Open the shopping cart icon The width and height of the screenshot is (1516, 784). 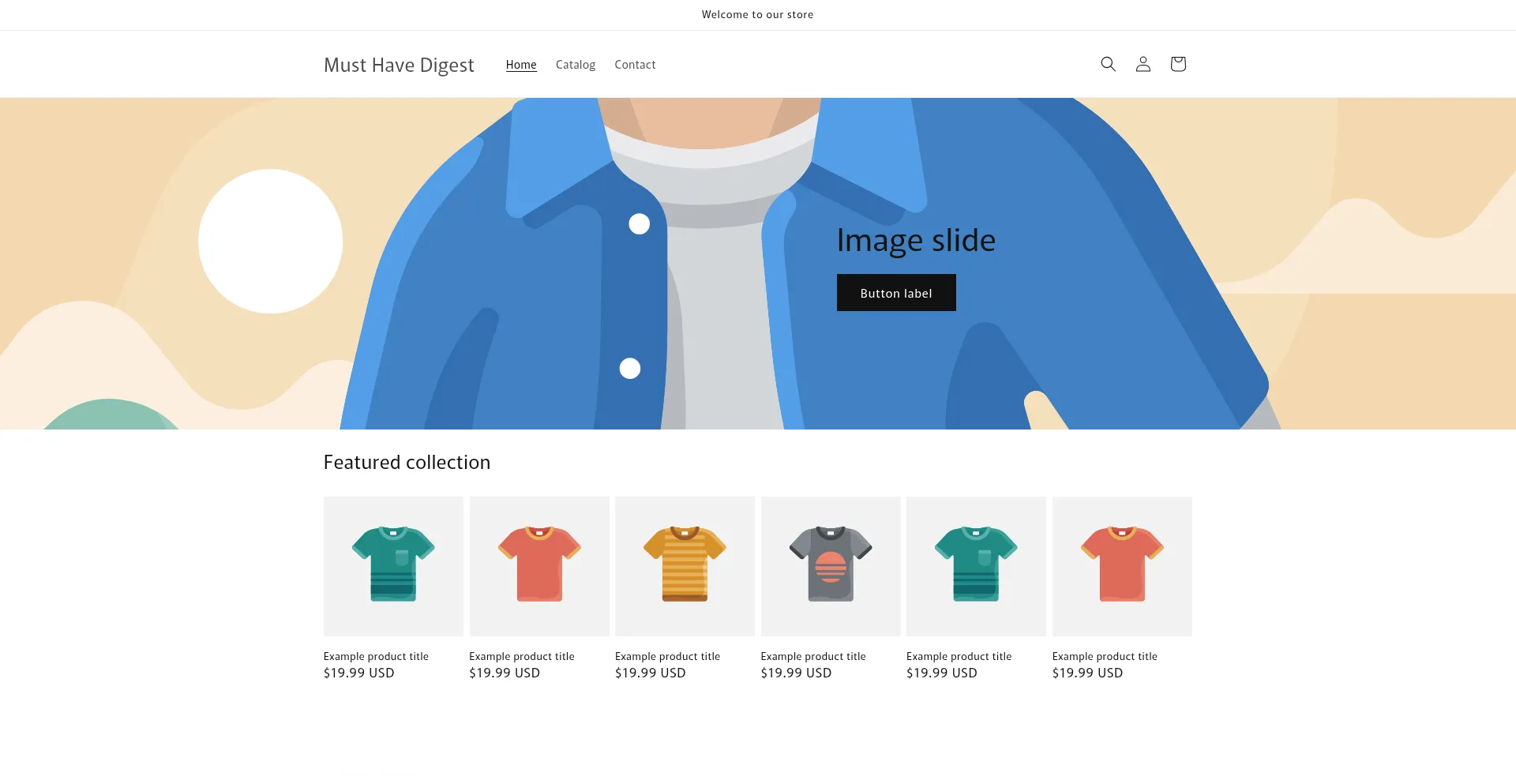1177,64
